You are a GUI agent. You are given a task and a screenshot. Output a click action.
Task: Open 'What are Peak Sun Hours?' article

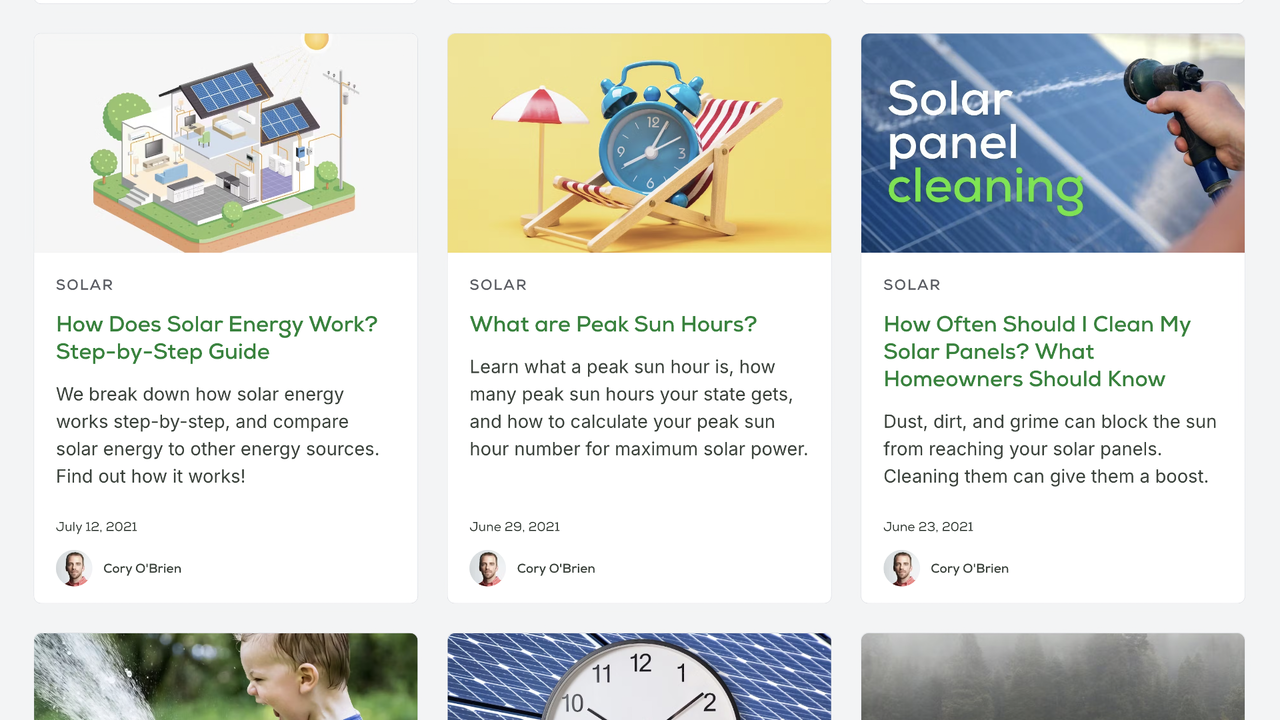click(613, 324)
